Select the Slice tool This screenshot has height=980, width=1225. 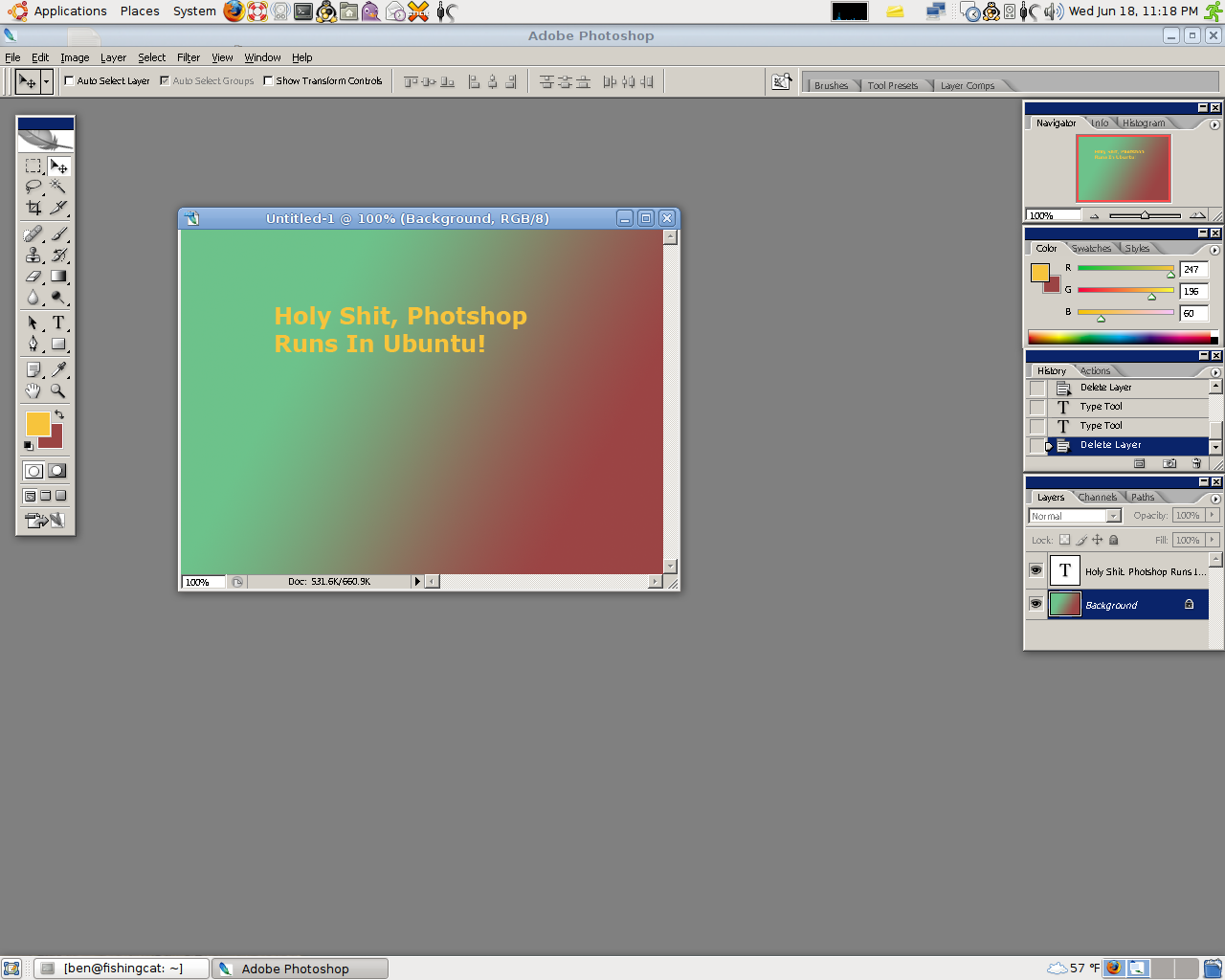(x=58, y=208)
